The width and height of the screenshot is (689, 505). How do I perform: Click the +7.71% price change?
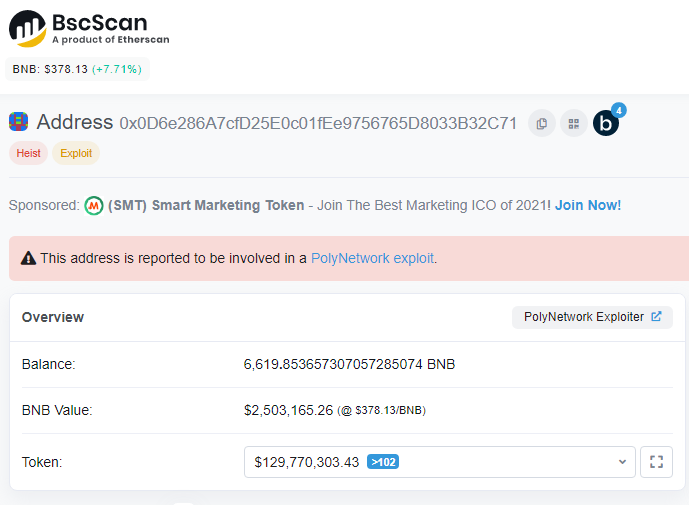(117, 69)
